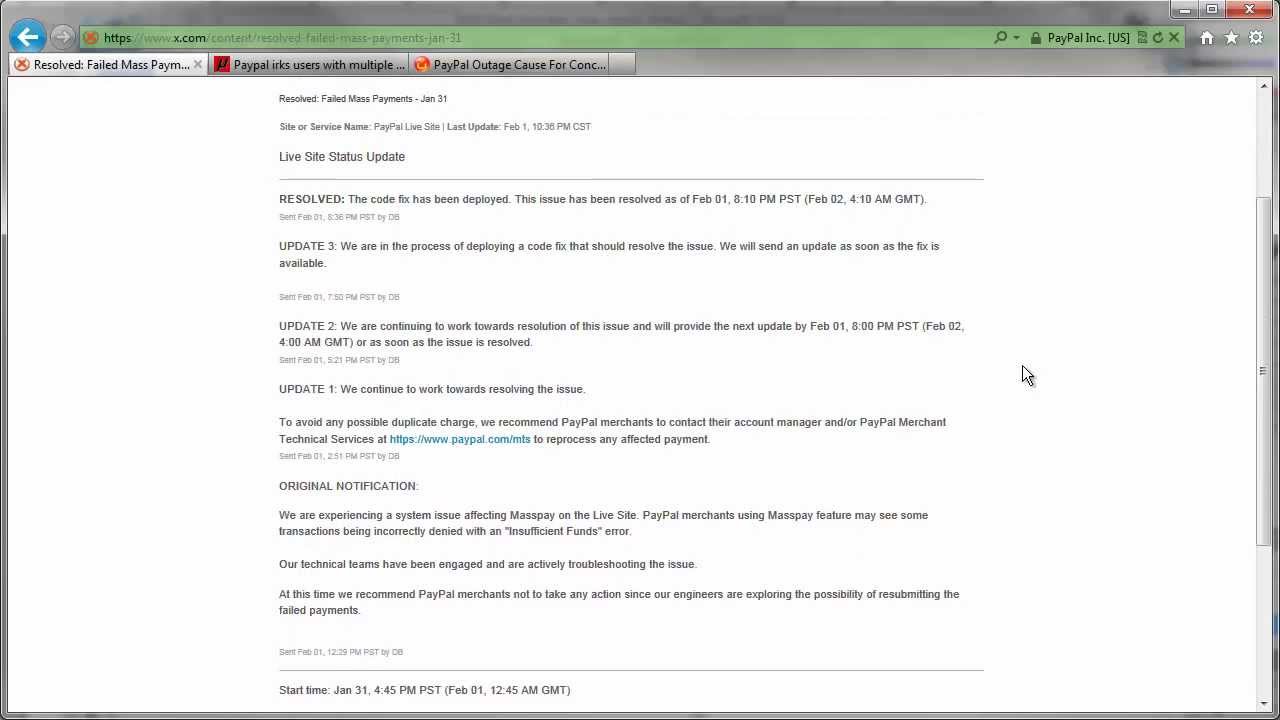Minimize the browser window

pos(1185,10)
